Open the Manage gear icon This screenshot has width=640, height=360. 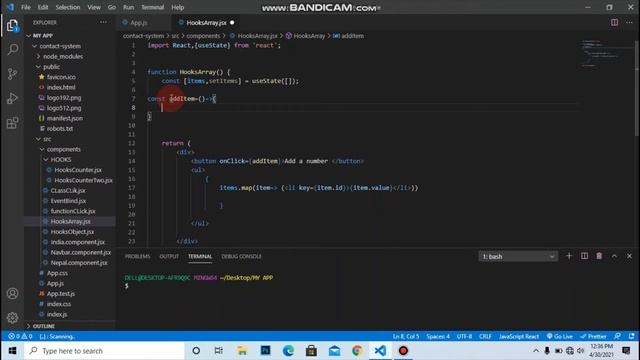pyautogui.click(x=12, y=317)
